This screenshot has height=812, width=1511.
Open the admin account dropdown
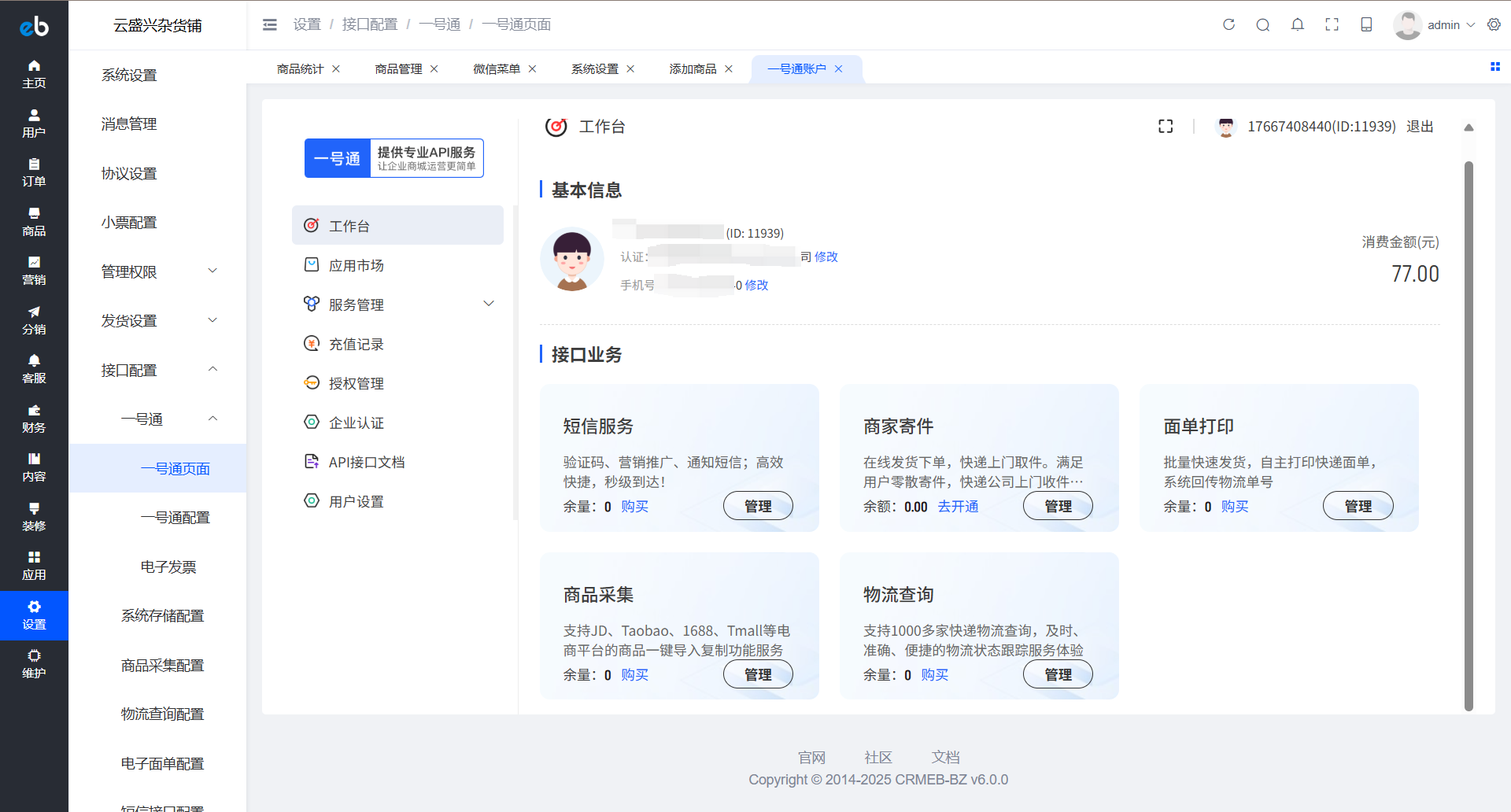point(1446,24)
